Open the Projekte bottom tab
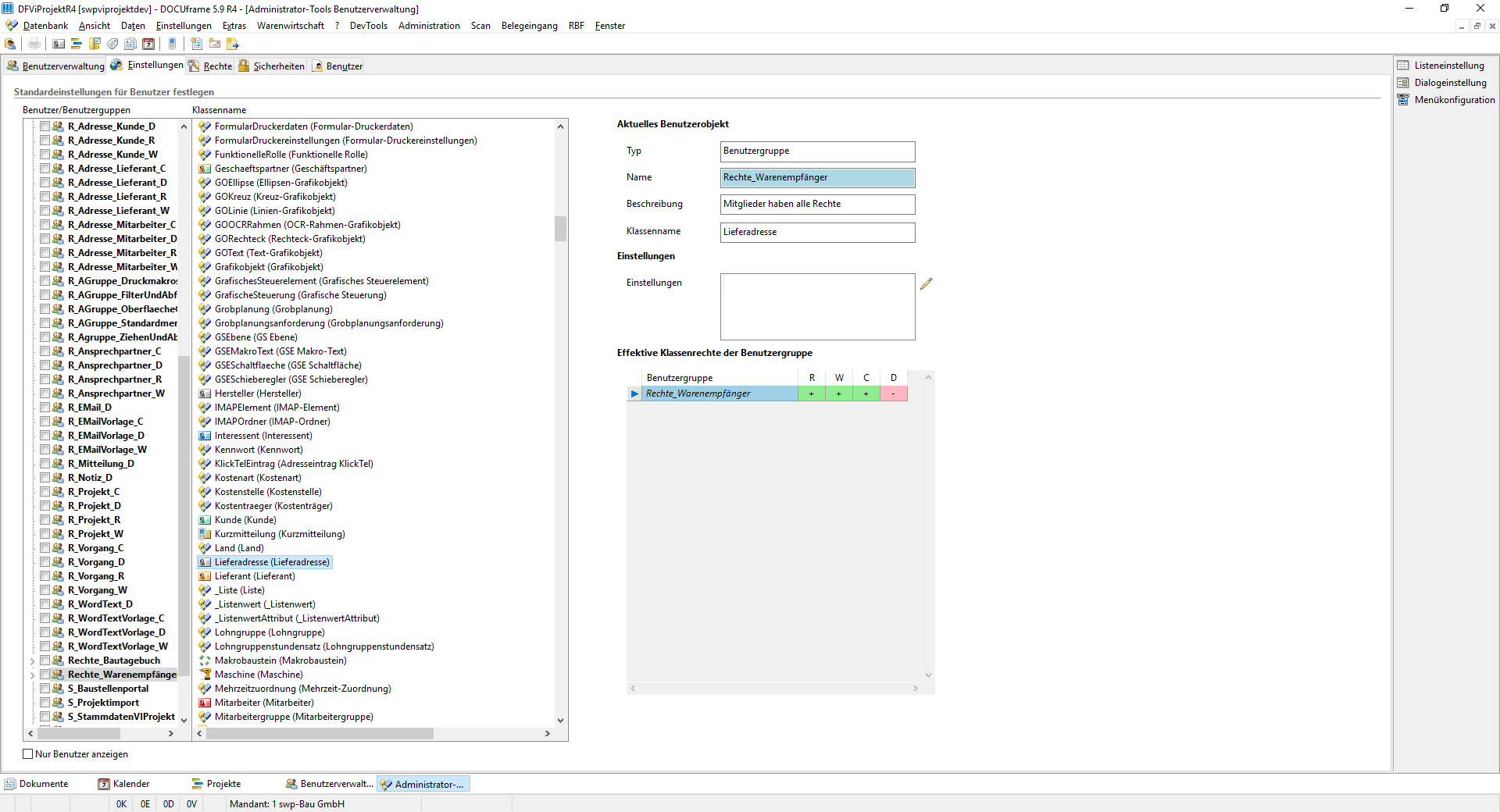 pyautogui.click(x=216, y=784)
